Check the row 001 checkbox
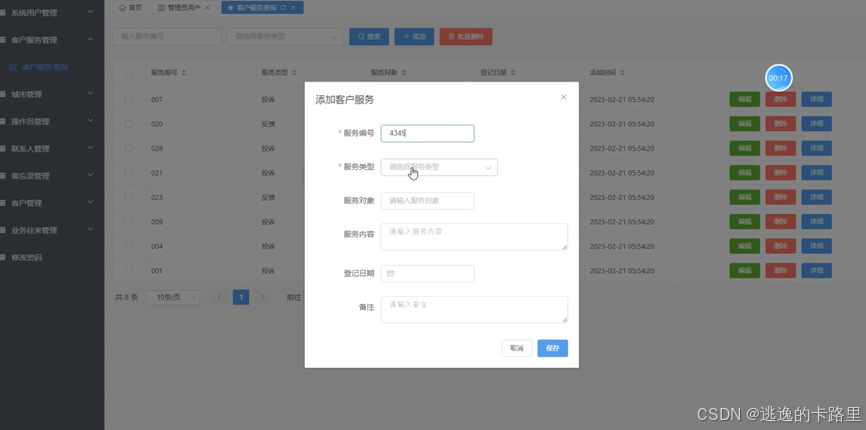The height and width of the screenshot is (430, 866). click(129, 270)
